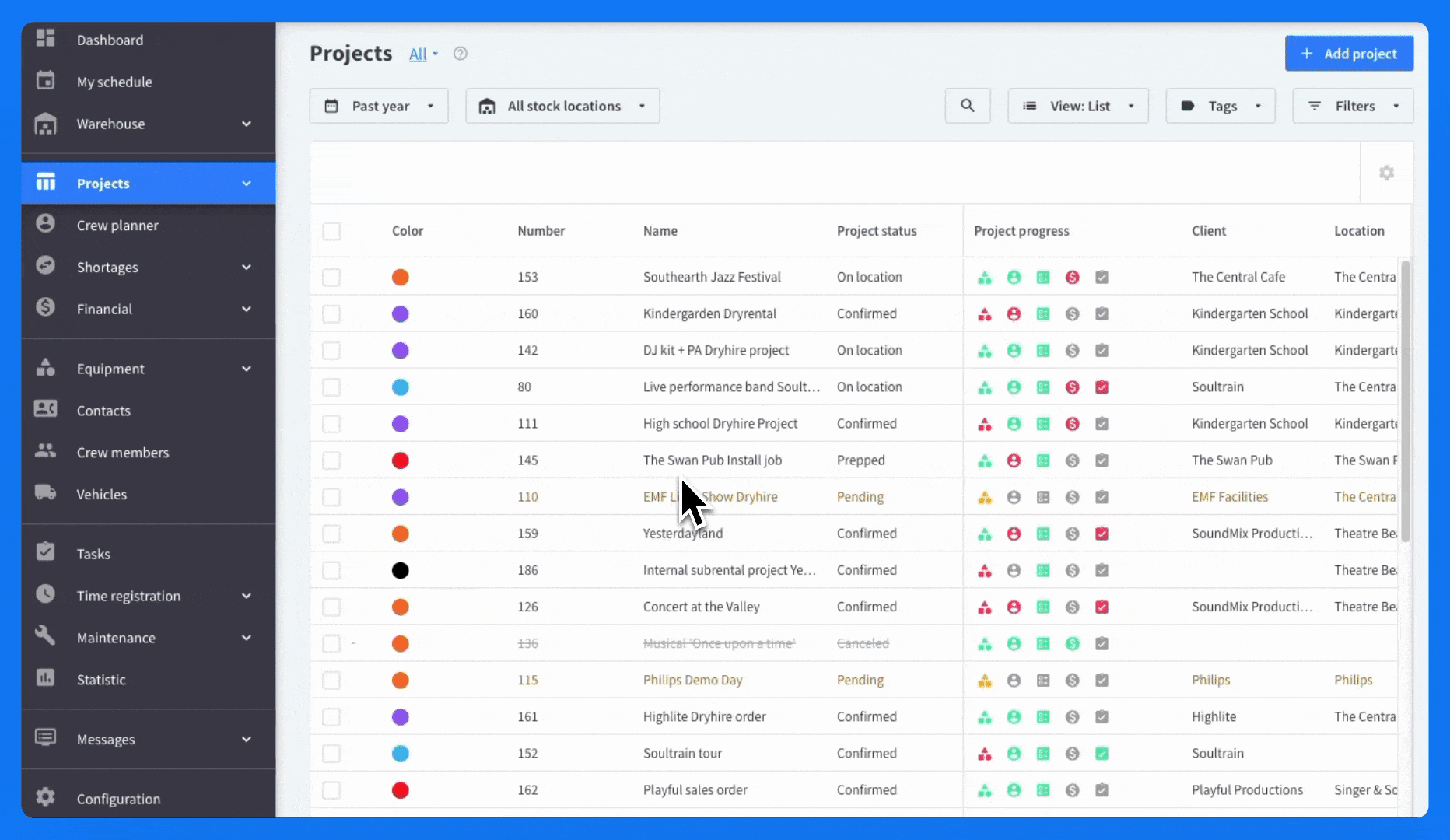
Task: Click the Configuration gear icon in sidebar
Action: coord(46,797)
